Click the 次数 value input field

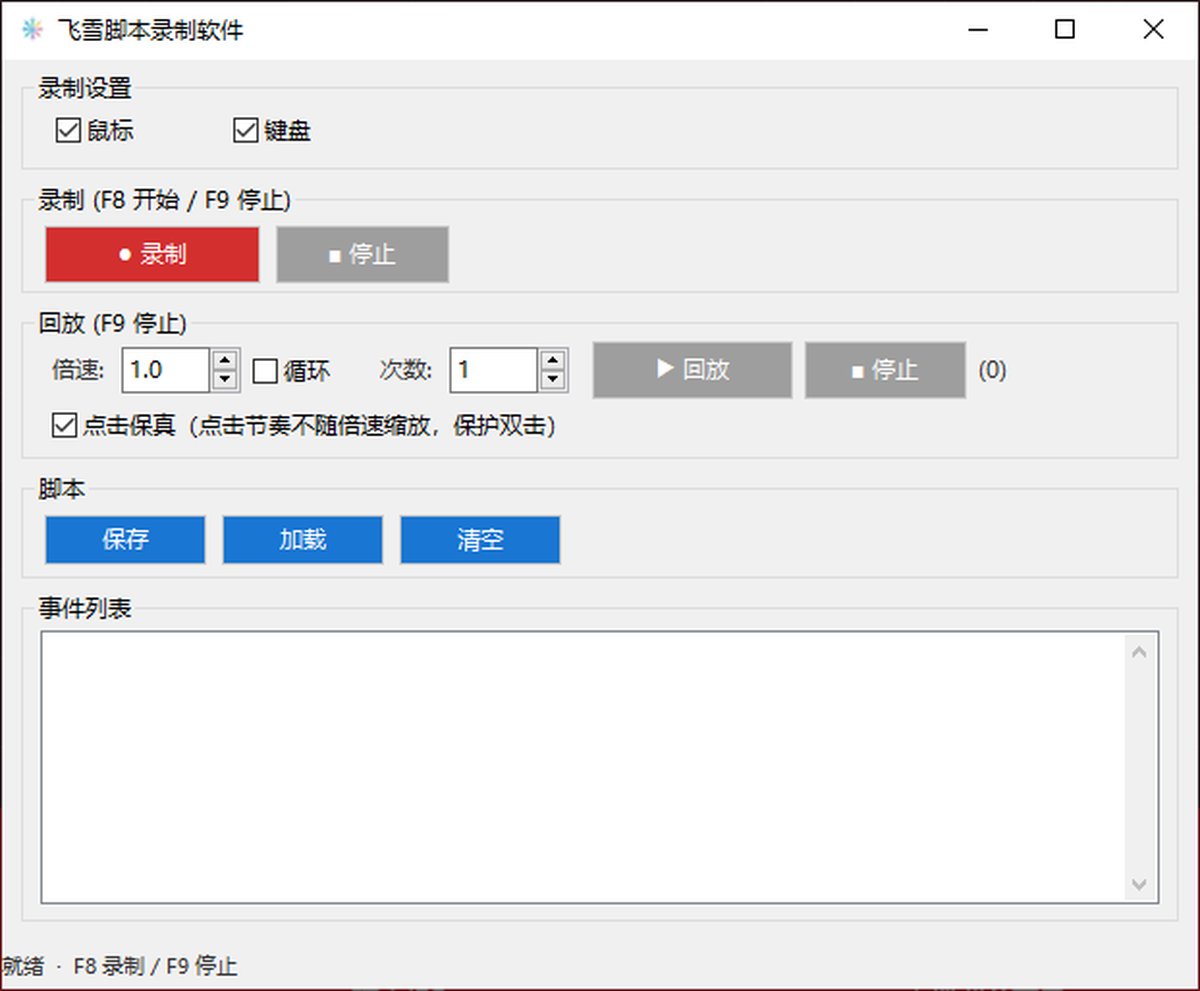click(x=494, y=370)
